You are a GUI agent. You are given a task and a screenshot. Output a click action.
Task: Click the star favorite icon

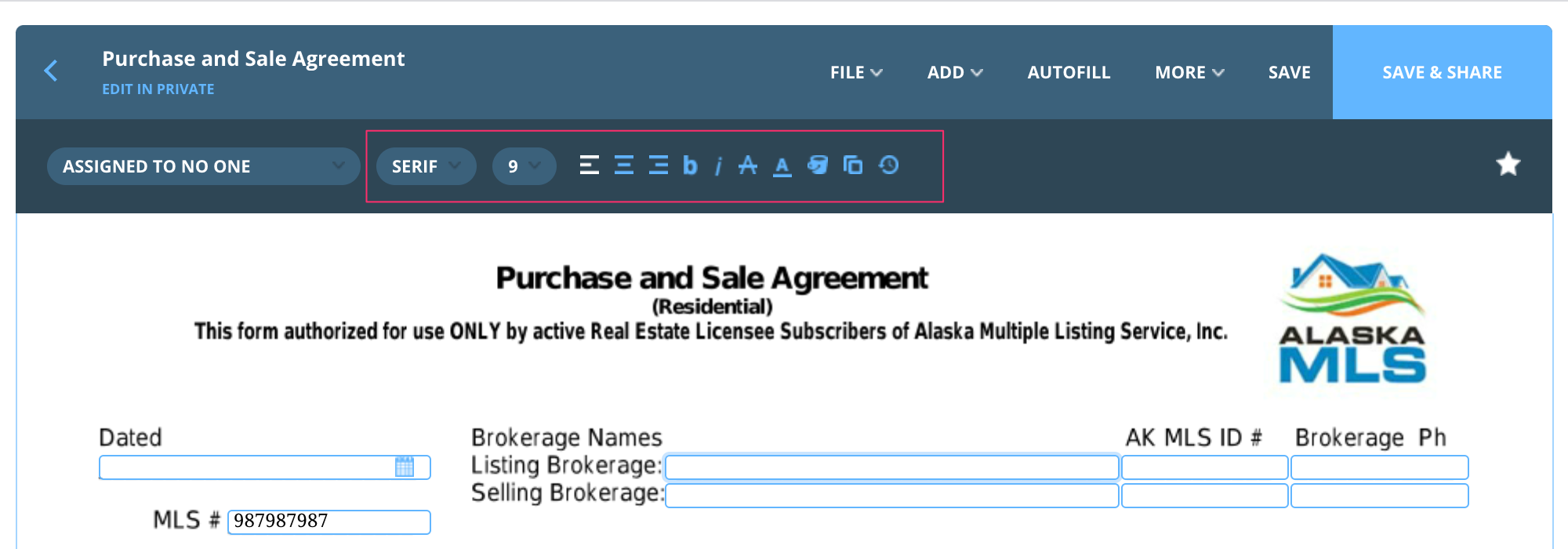(1508, 165)
